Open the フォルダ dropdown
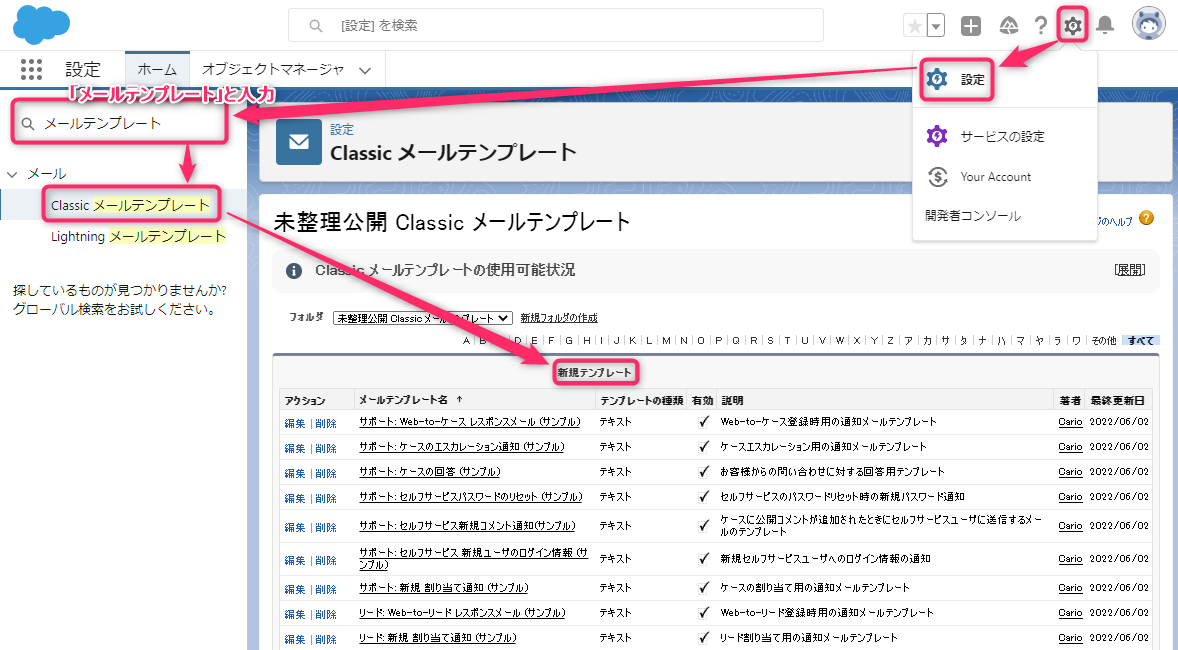This screenshot has width=1178, height=650. (422, 318)
